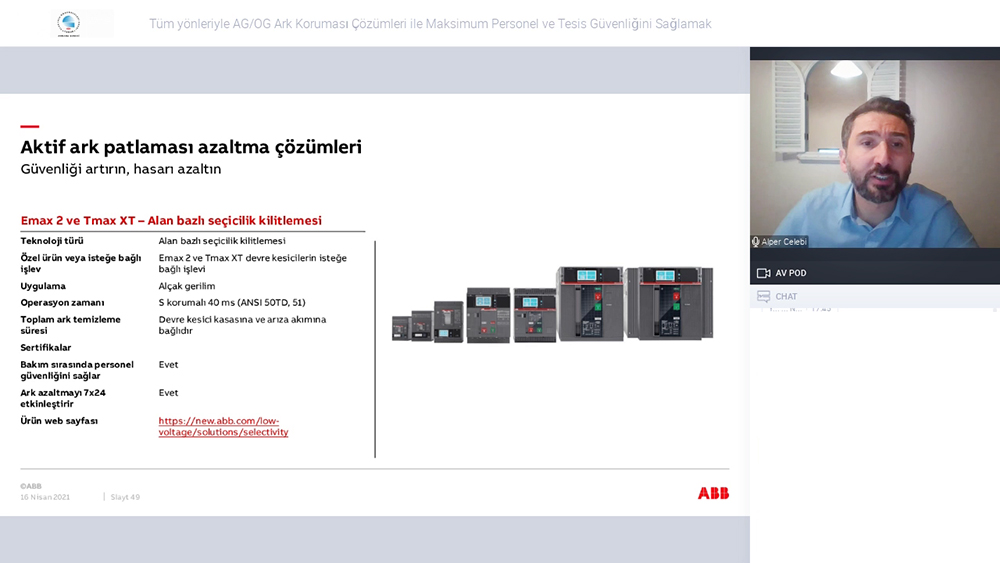
Task: Click the value 'S korumalı 40 ms (ANSI 50TD, 51)'
Action: coord(232,303)
